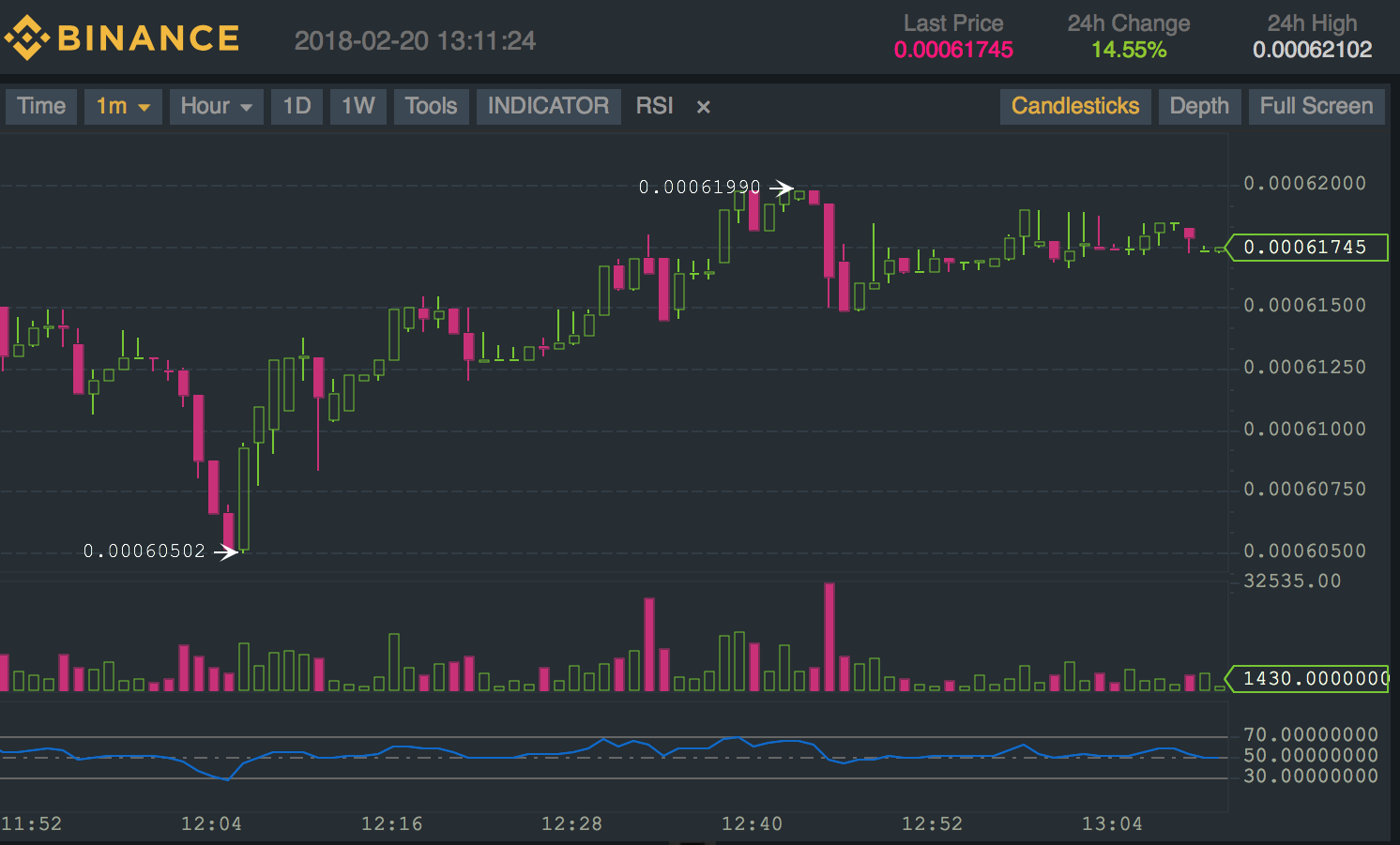Viewport: 1400px width, 845px height.
Task: Switch to the 1D interval
Action: (297, 106)
